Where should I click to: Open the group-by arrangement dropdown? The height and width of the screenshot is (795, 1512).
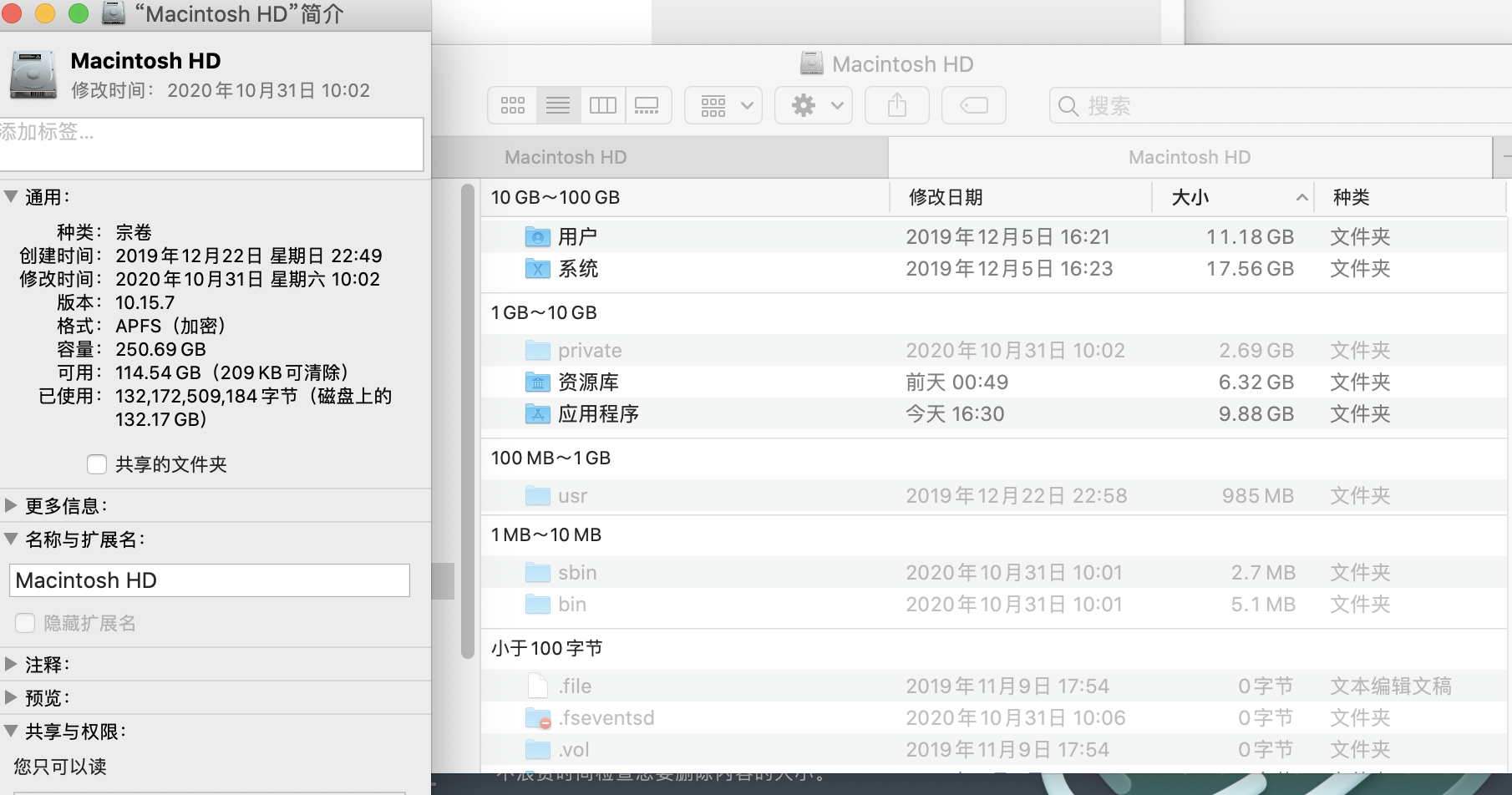[x=723, y=106]
